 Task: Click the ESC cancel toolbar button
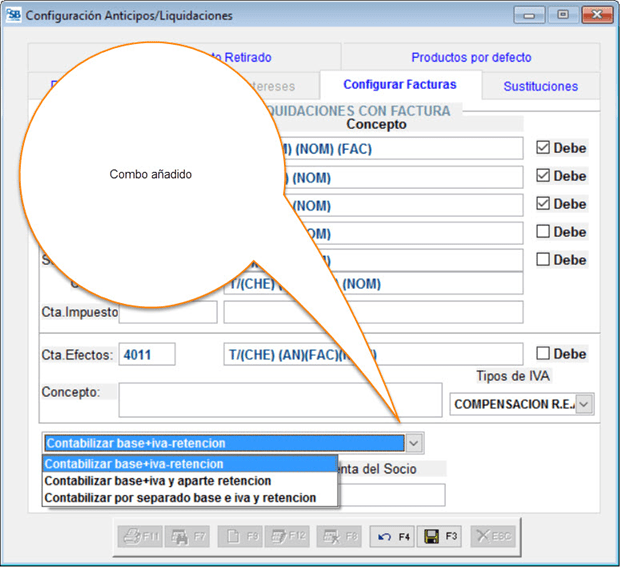coord(493,536)
